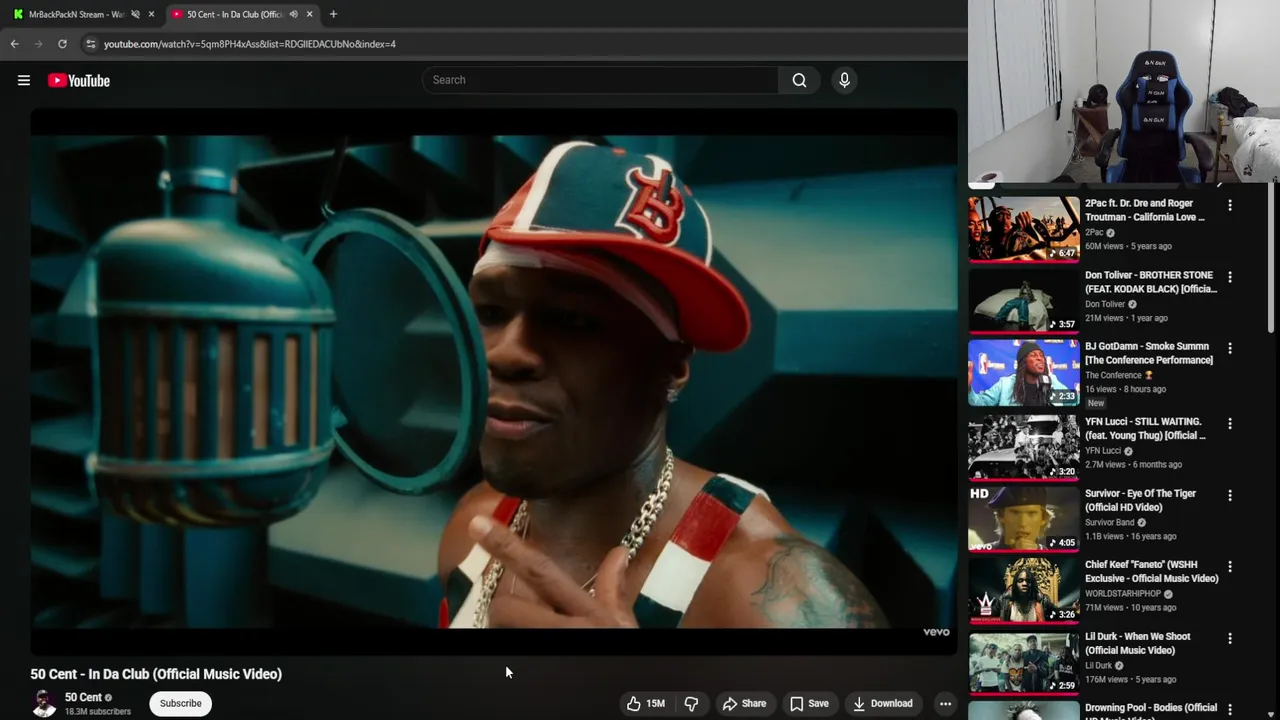This screenshot has width=1280, height=720.
Task: Play Chief Keef Faneto thumbnail
Action: (1024, 590)
